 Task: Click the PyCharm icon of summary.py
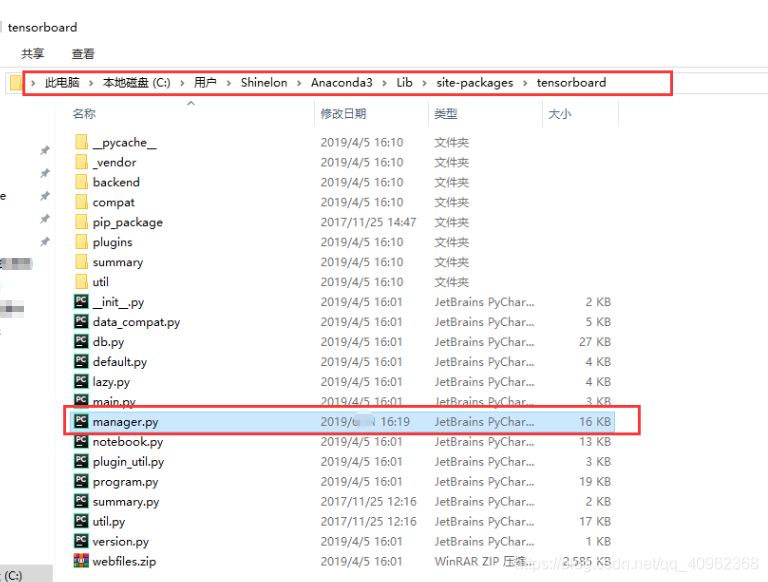pos(81,501)
